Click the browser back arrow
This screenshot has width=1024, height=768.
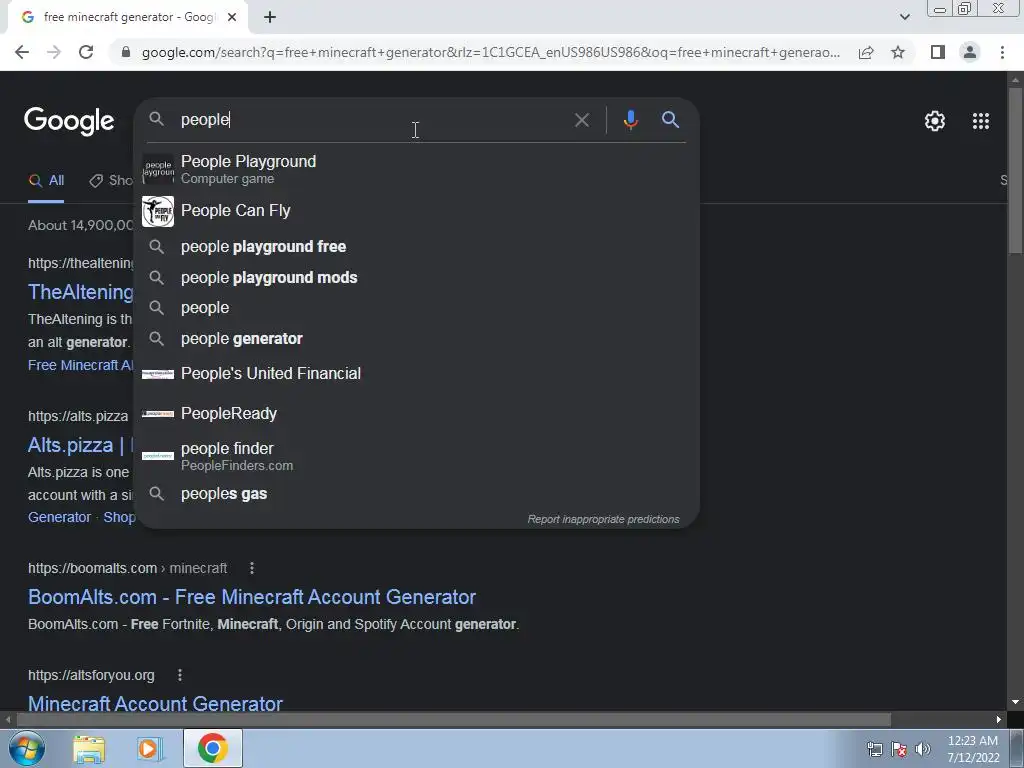coord(22,52)
